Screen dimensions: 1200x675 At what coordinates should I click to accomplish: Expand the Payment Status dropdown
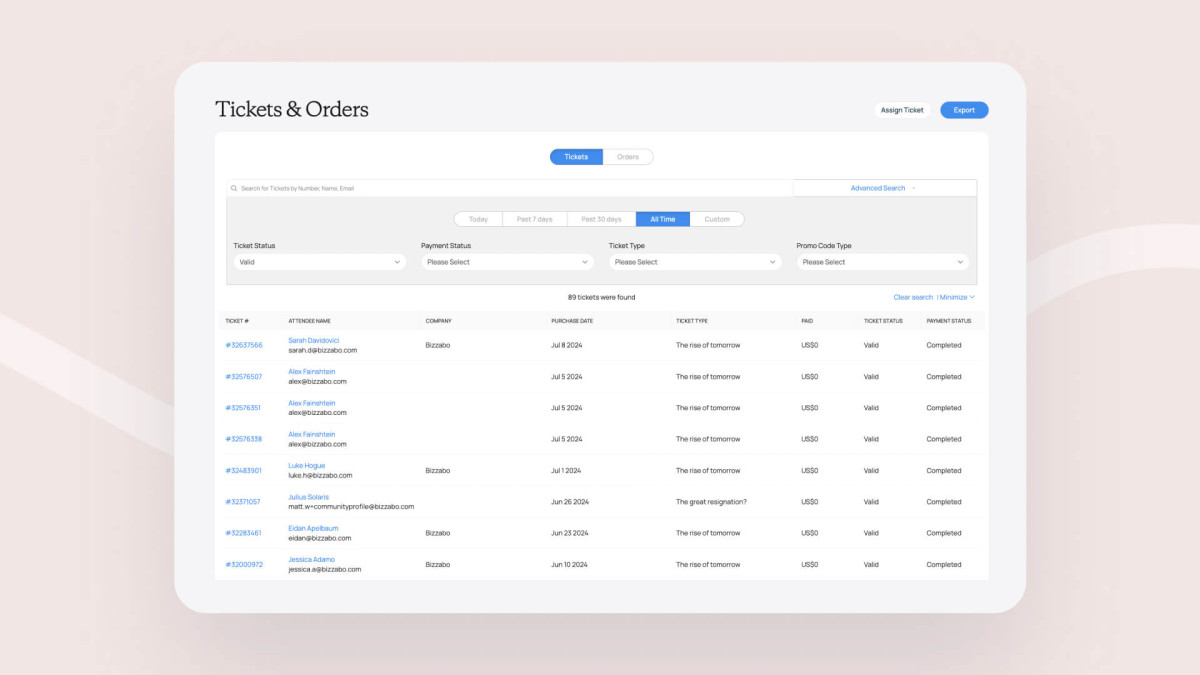tap(507, 262)
